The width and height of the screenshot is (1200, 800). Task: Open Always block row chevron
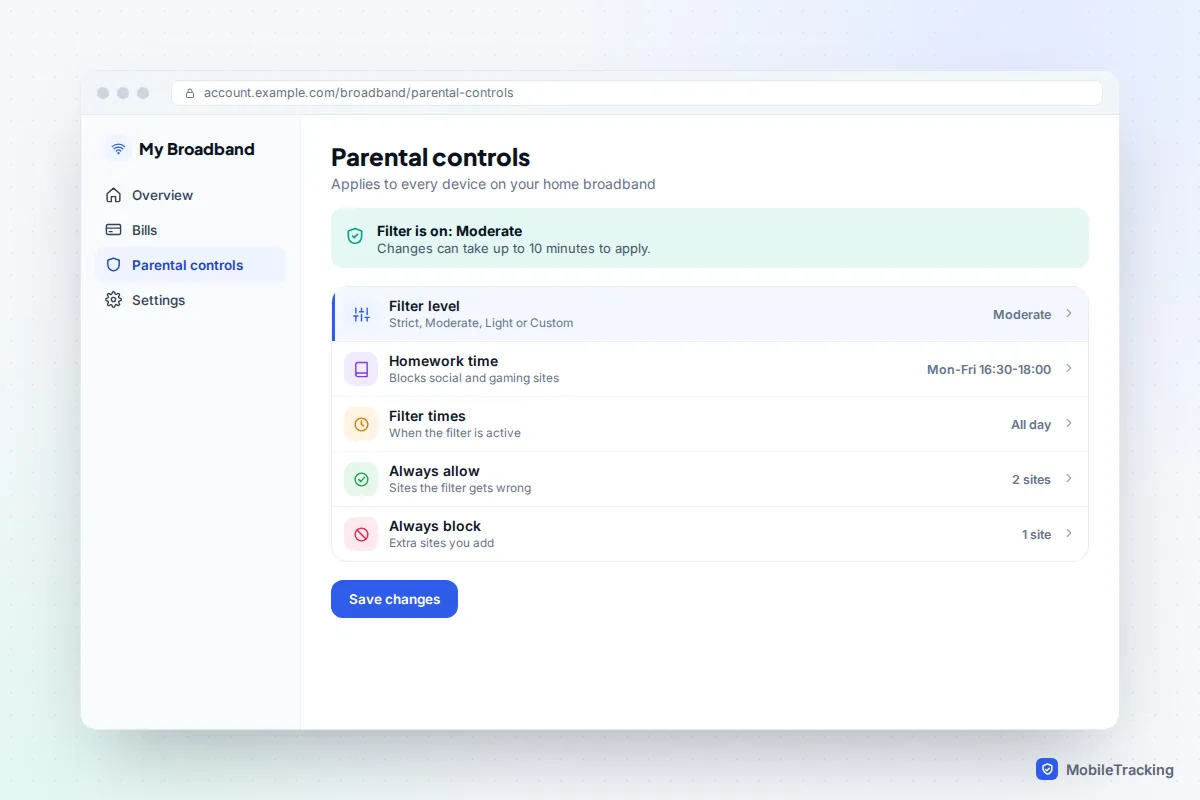[1068, 534]
